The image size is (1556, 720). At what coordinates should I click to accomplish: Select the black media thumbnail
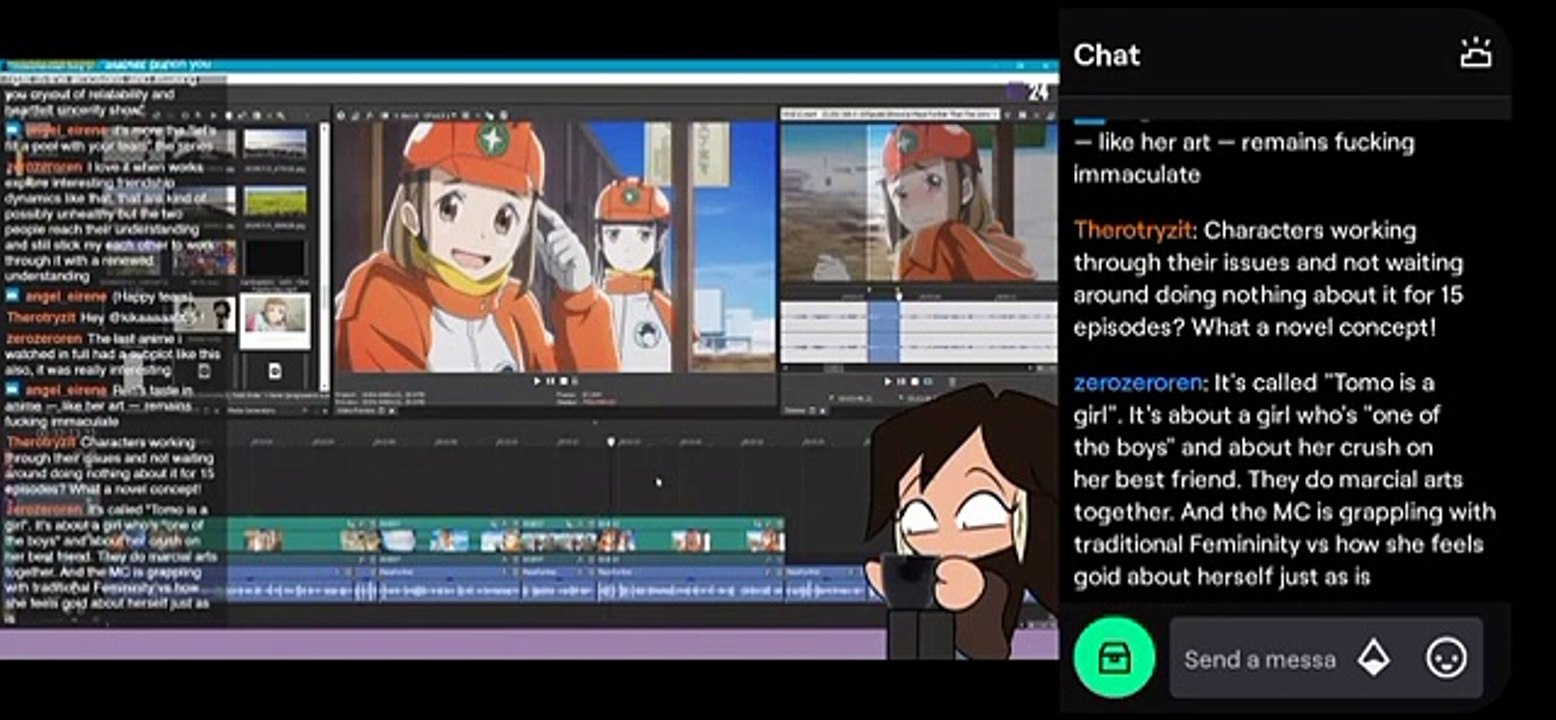275,258
